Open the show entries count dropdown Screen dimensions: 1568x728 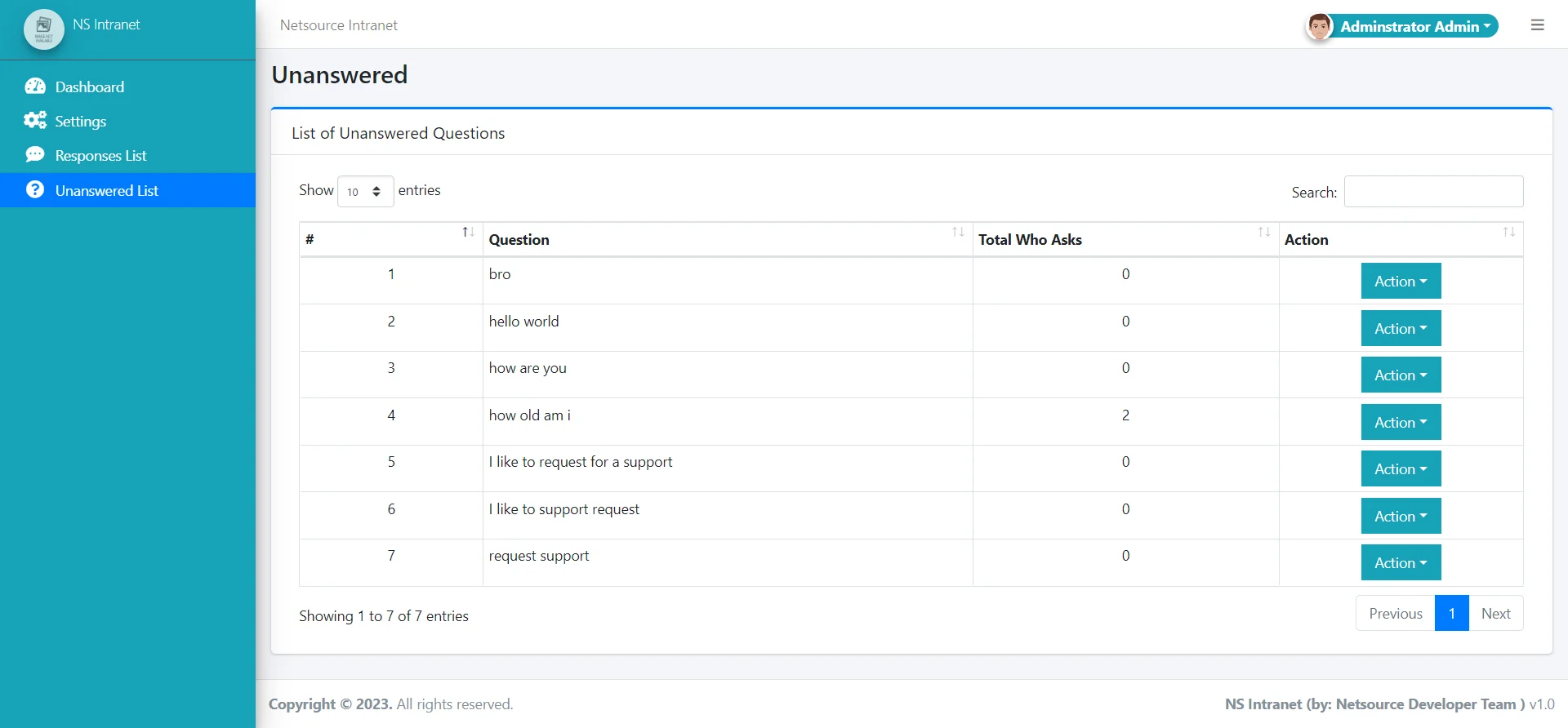point(365,192)
